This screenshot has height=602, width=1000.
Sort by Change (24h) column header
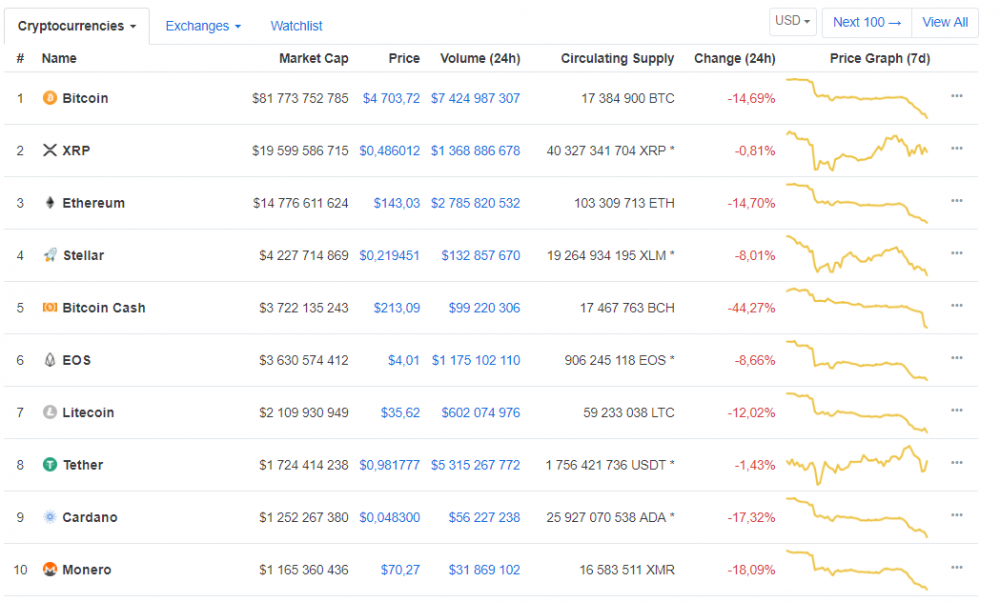[x=735, y=58]
